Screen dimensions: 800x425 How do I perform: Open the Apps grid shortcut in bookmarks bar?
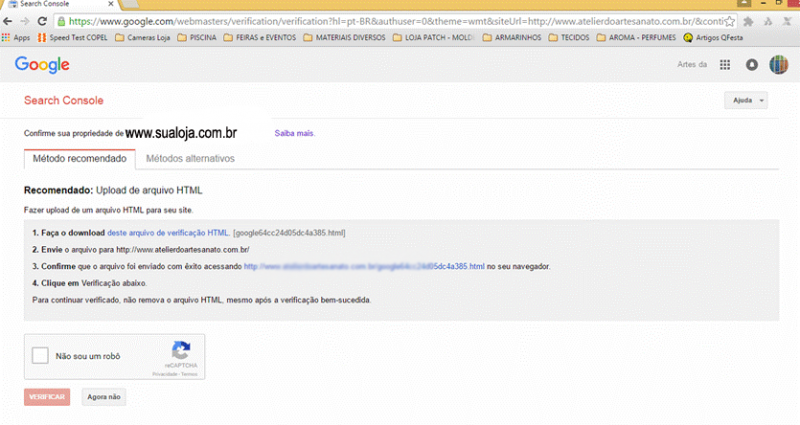click(16, 38)
